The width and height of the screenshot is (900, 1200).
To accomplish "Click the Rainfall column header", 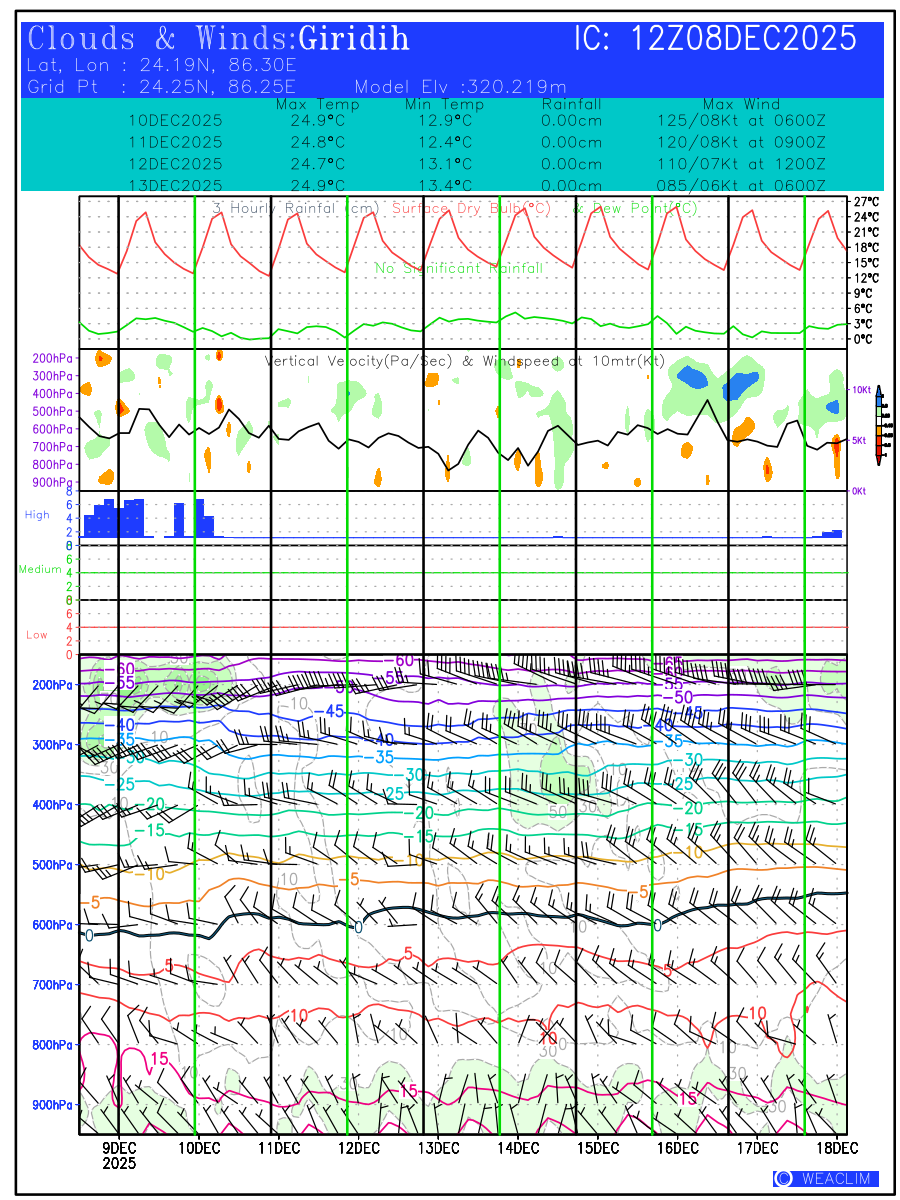I will [571, 104].
